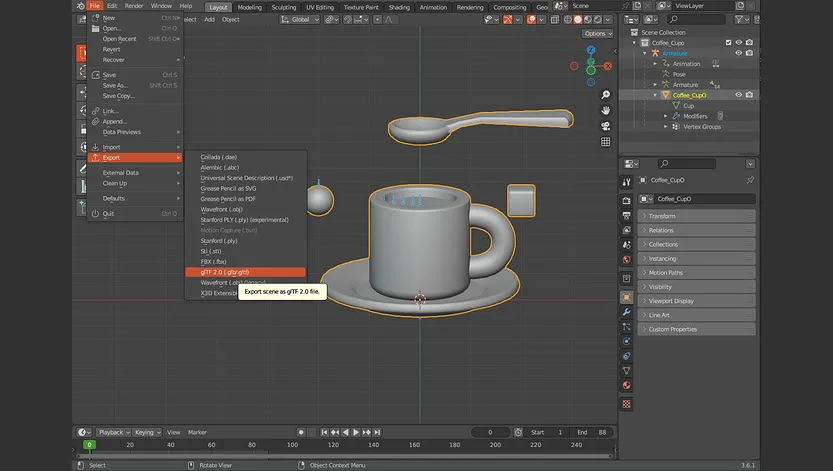Open the Import submenu

pos(135,147)
